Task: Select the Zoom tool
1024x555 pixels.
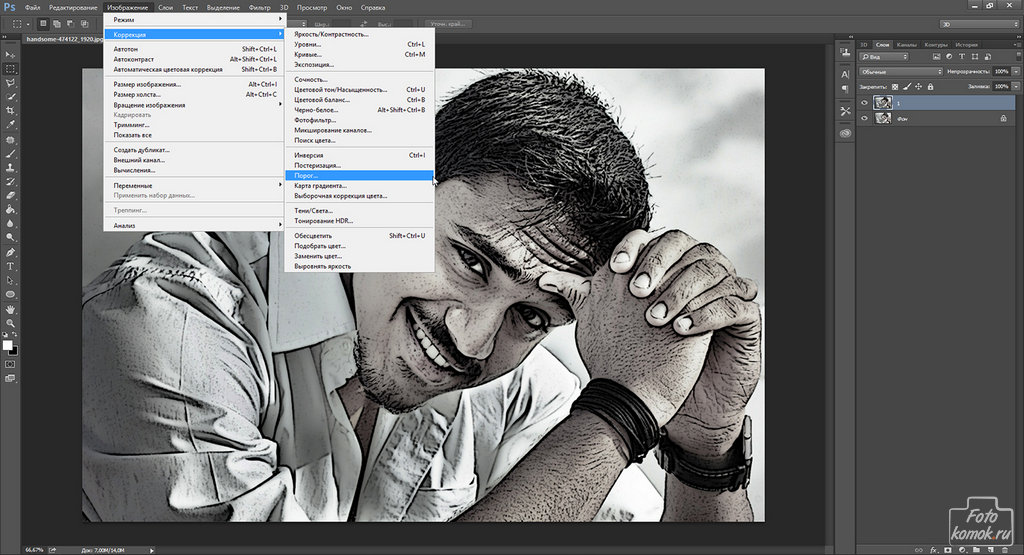Action: click(10, 323)
